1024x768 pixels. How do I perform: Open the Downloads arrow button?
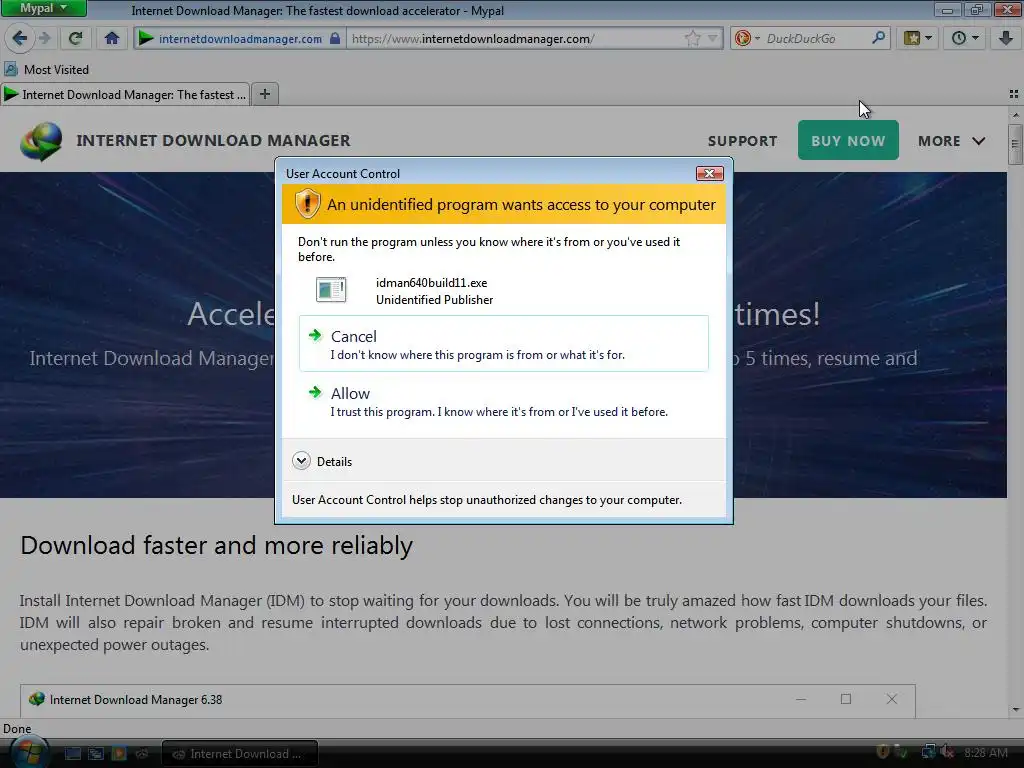click(x=1006, y=39)
